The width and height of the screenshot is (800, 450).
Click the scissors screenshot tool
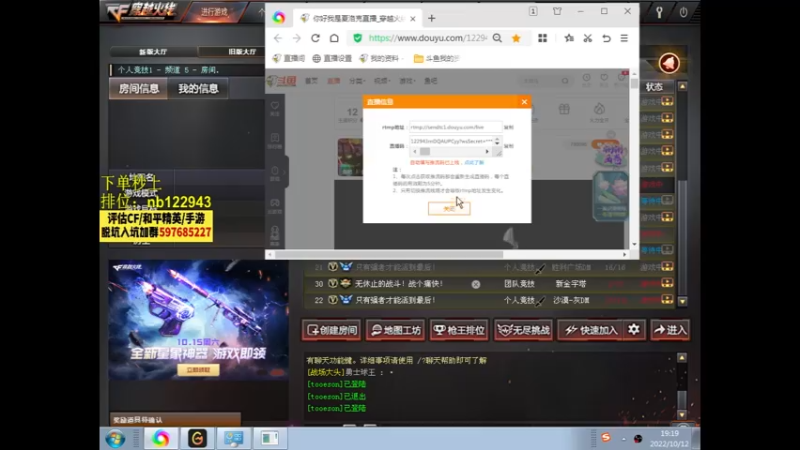point(588,38)
